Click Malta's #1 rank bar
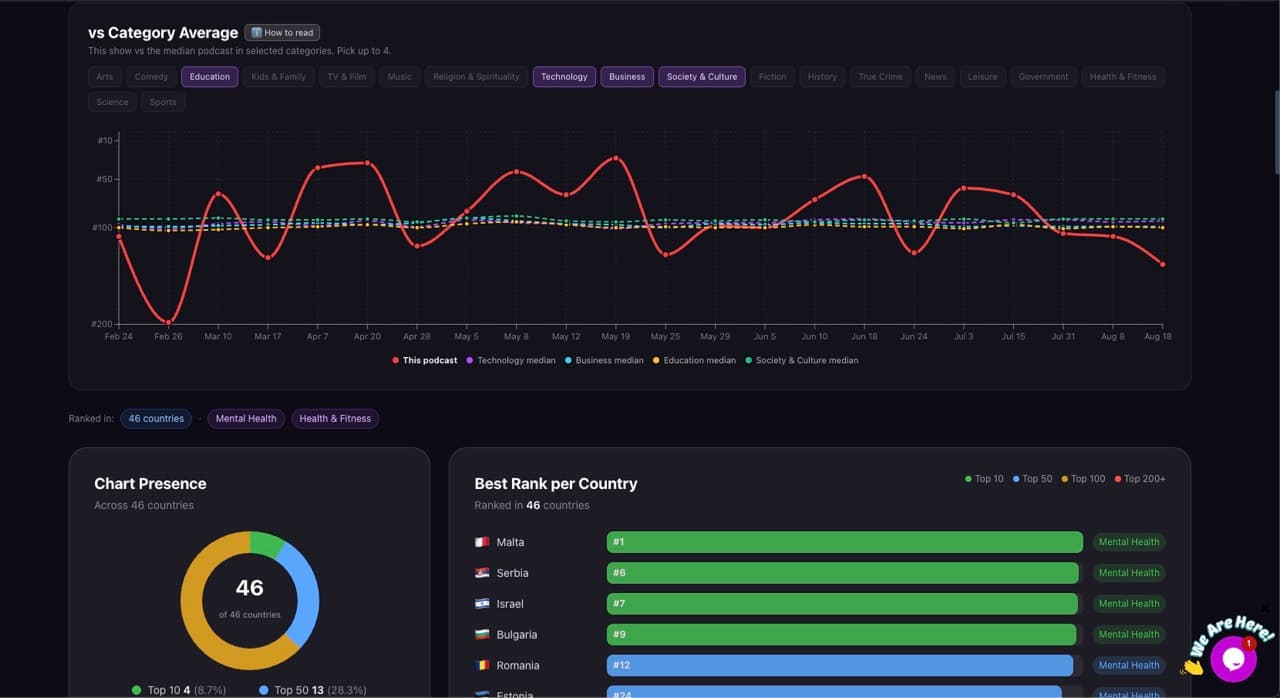This screenshot has height=698, width=1280. (x=844, y=542)
